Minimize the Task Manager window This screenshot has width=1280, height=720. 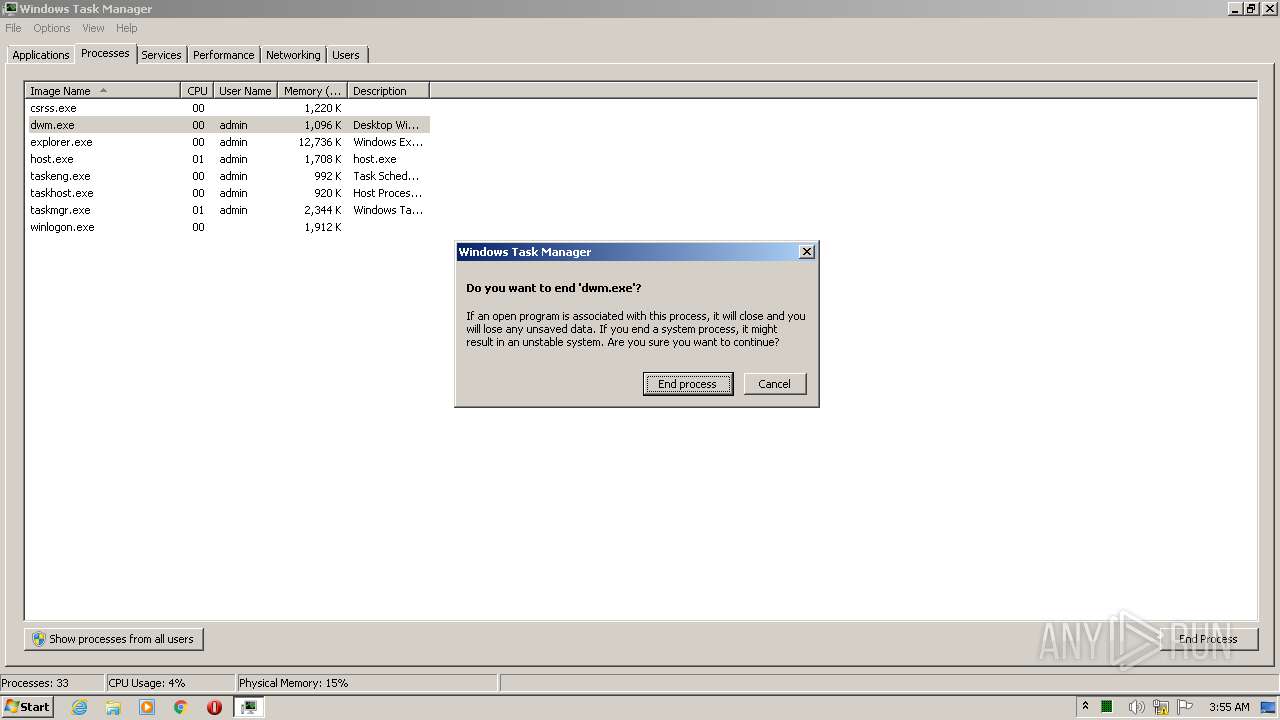(1235, 9)
